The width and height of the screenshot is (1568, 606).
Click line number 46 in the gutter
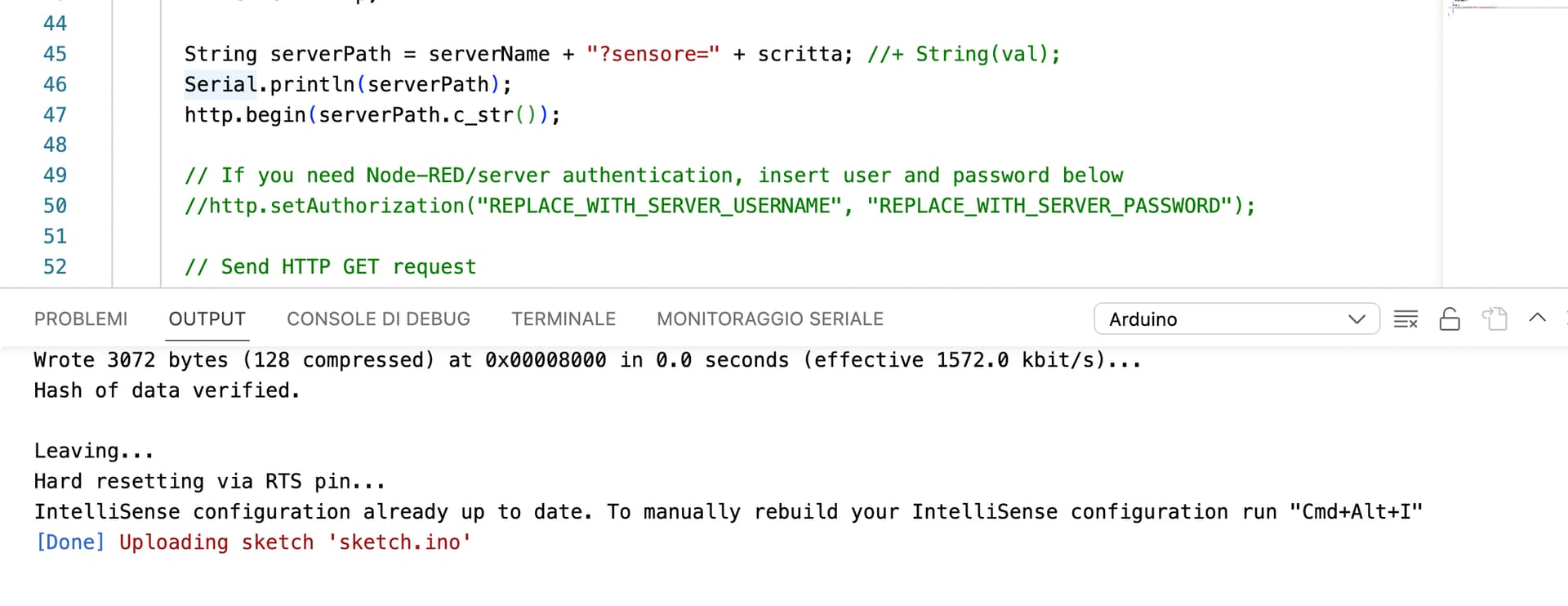coord(55,84)
